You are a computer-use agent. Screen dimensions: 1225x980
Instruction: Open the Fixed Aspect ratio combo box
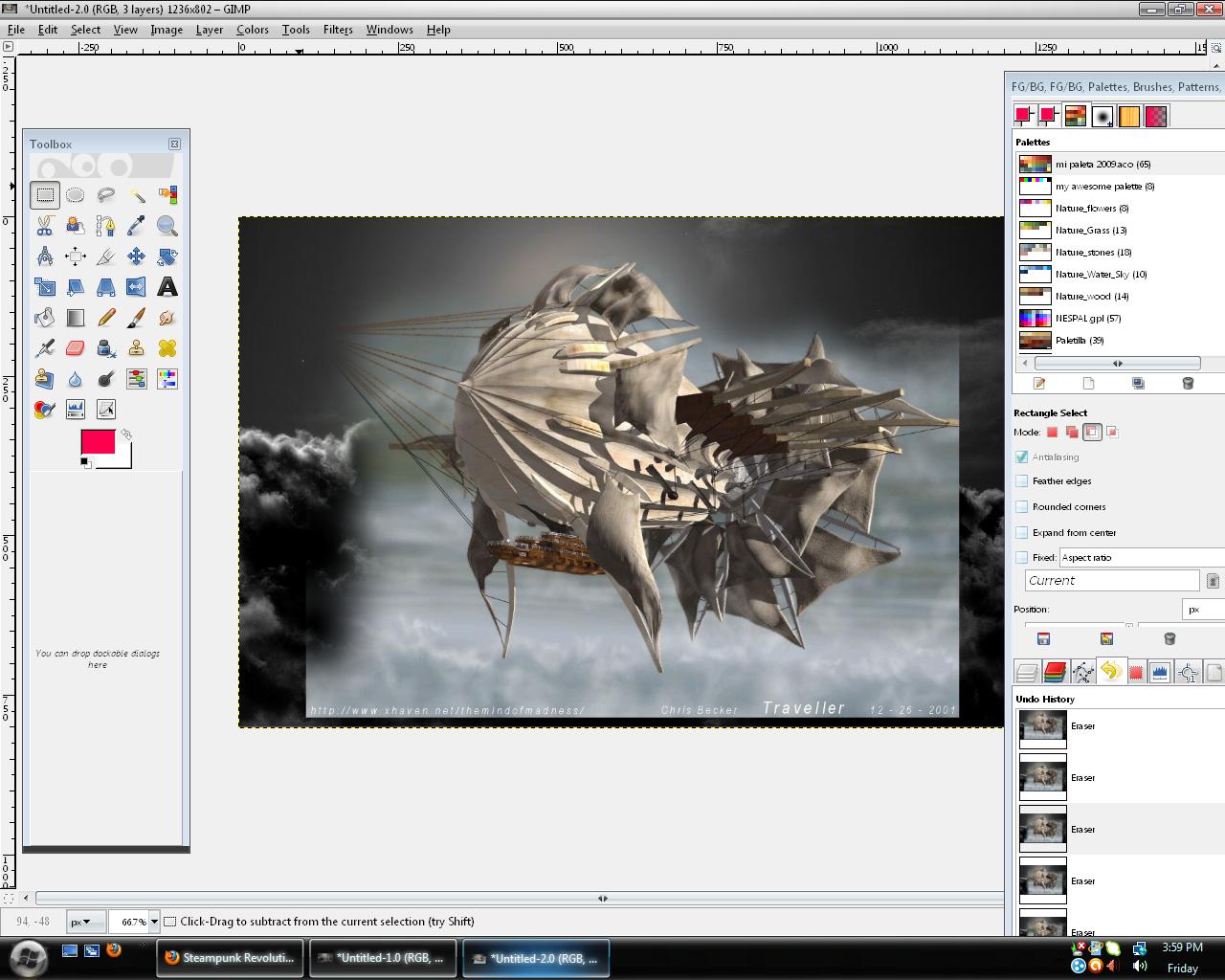pos(1142,557)
